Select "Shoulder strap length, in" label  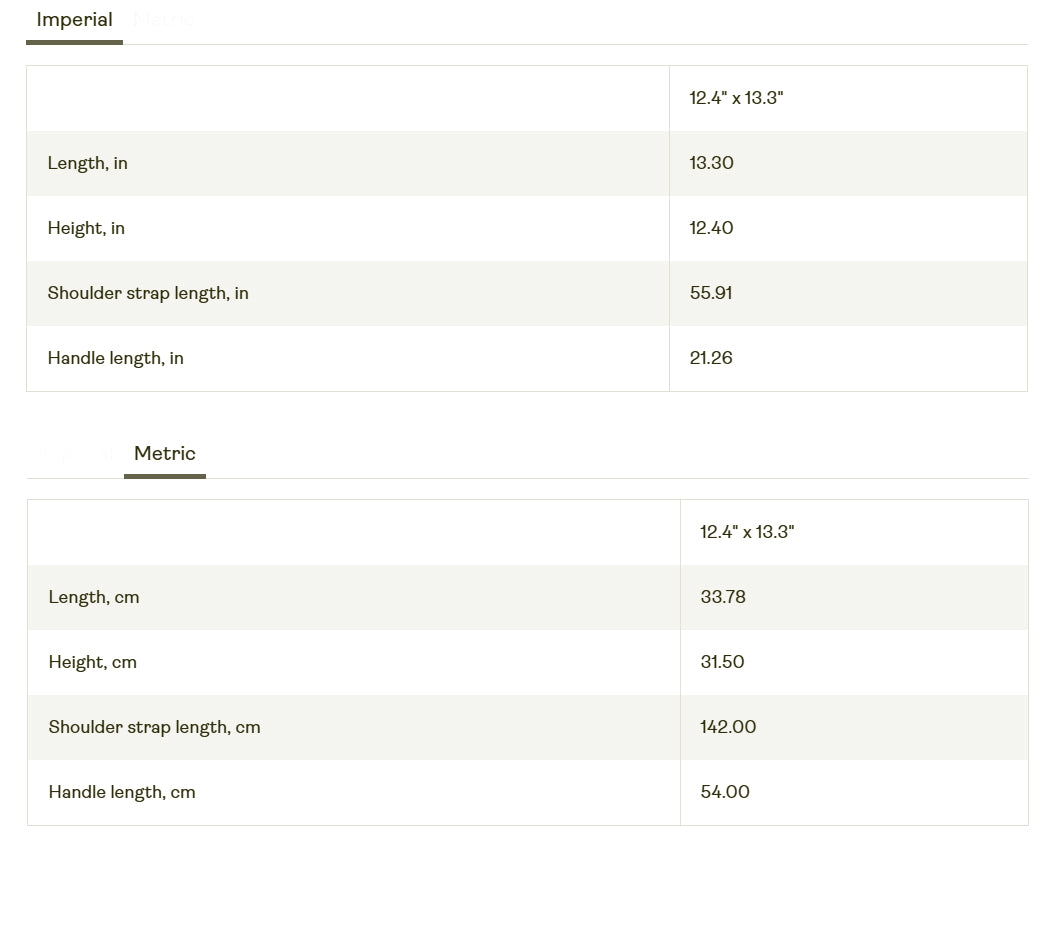coord(148,293)
